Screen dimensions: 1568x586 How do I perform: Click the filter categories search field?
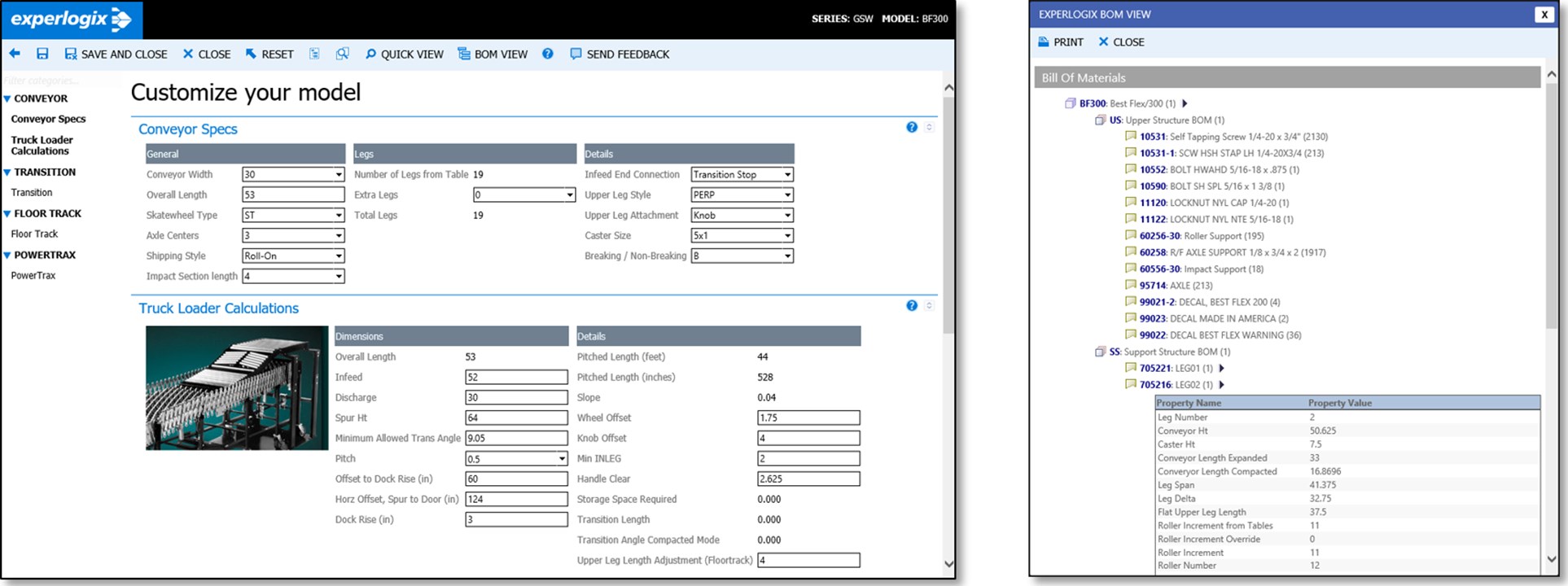click(x=60, y=81)
